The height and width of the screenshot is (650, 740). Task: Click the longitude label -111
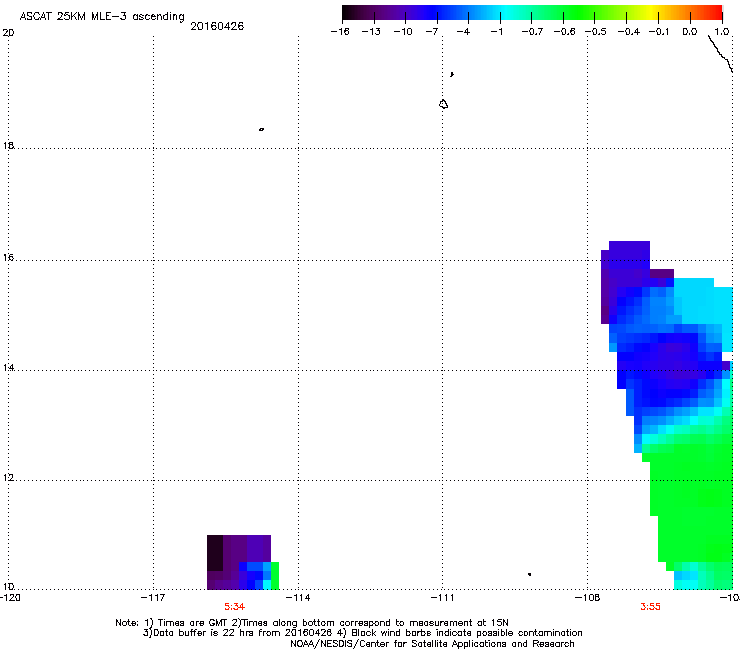point(443,598)
